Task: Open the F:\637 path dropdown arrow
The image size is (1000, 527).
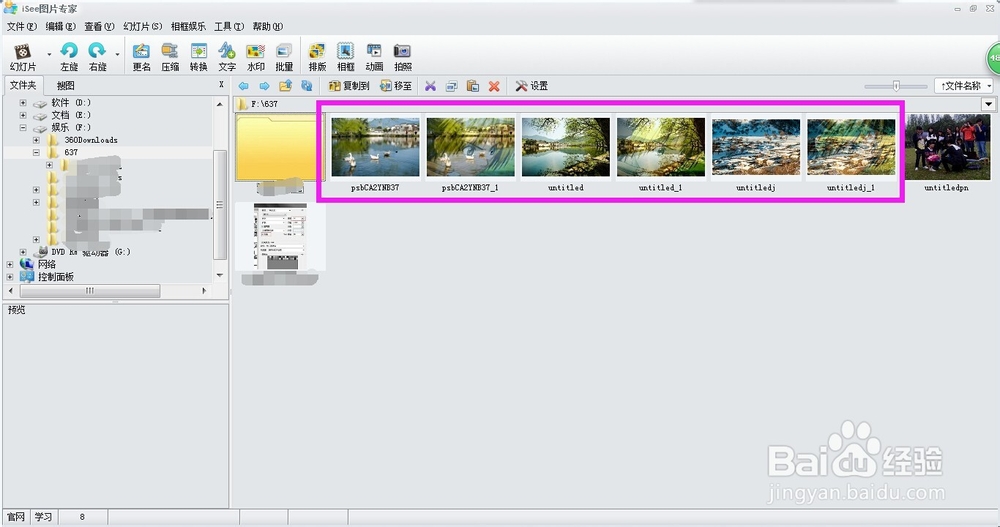Action: pyautogui.click(x=988, y=104)
